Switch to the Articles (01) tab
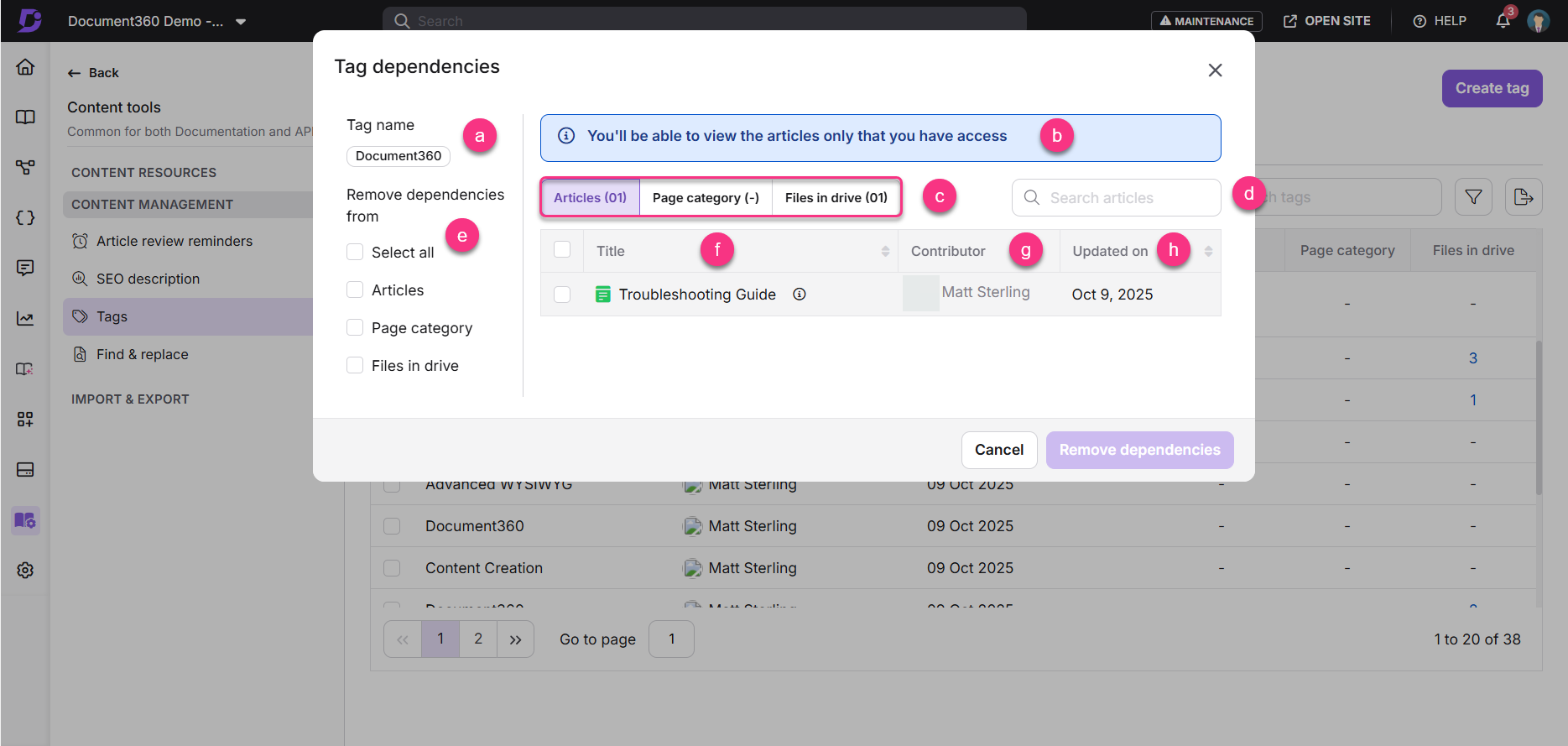This screenshot has height=746, width=1568. pos(590,197)
